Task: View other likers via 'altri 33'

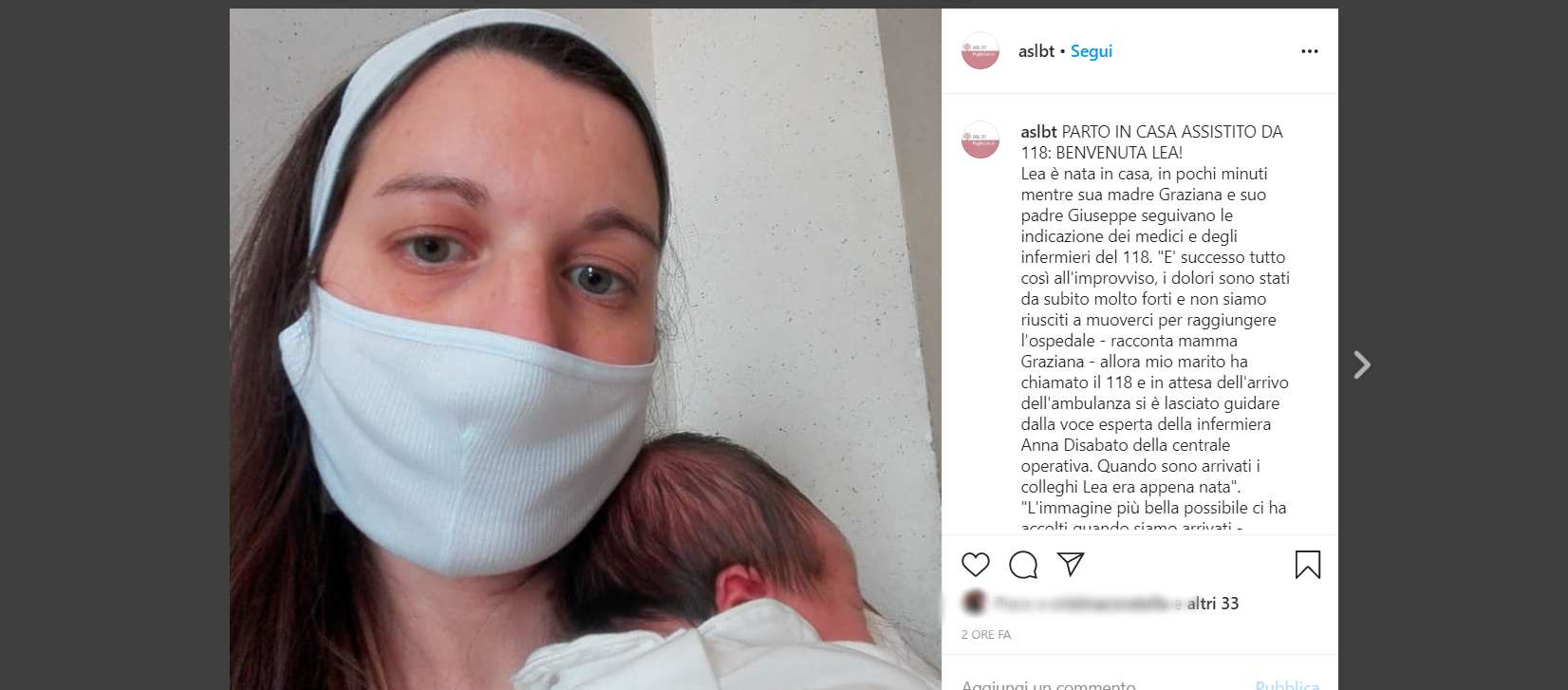Action: (x=1213, y=604)
